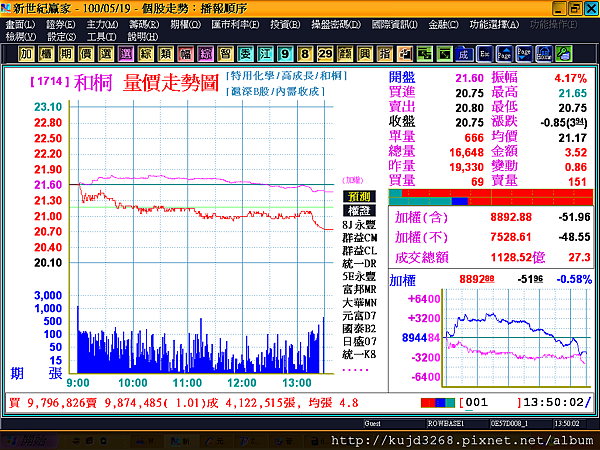The height and width of the screenshot is (450, 600).
Task: Click the stock code [1714] label
Action: [x=50, y=82]
